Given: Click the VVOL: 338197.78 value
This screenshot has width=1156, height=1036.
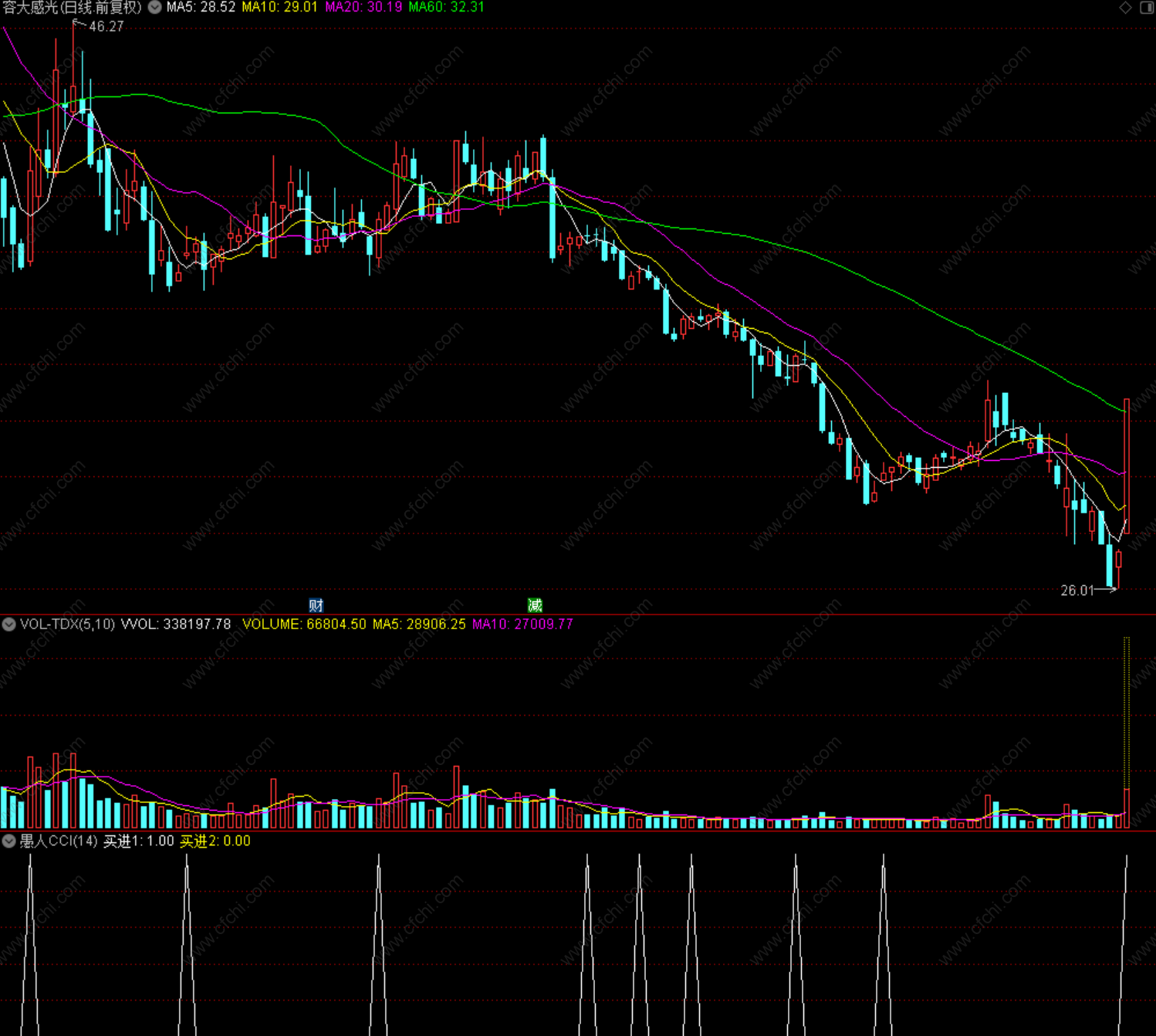Looking at the screenshot, I should 176,625.
